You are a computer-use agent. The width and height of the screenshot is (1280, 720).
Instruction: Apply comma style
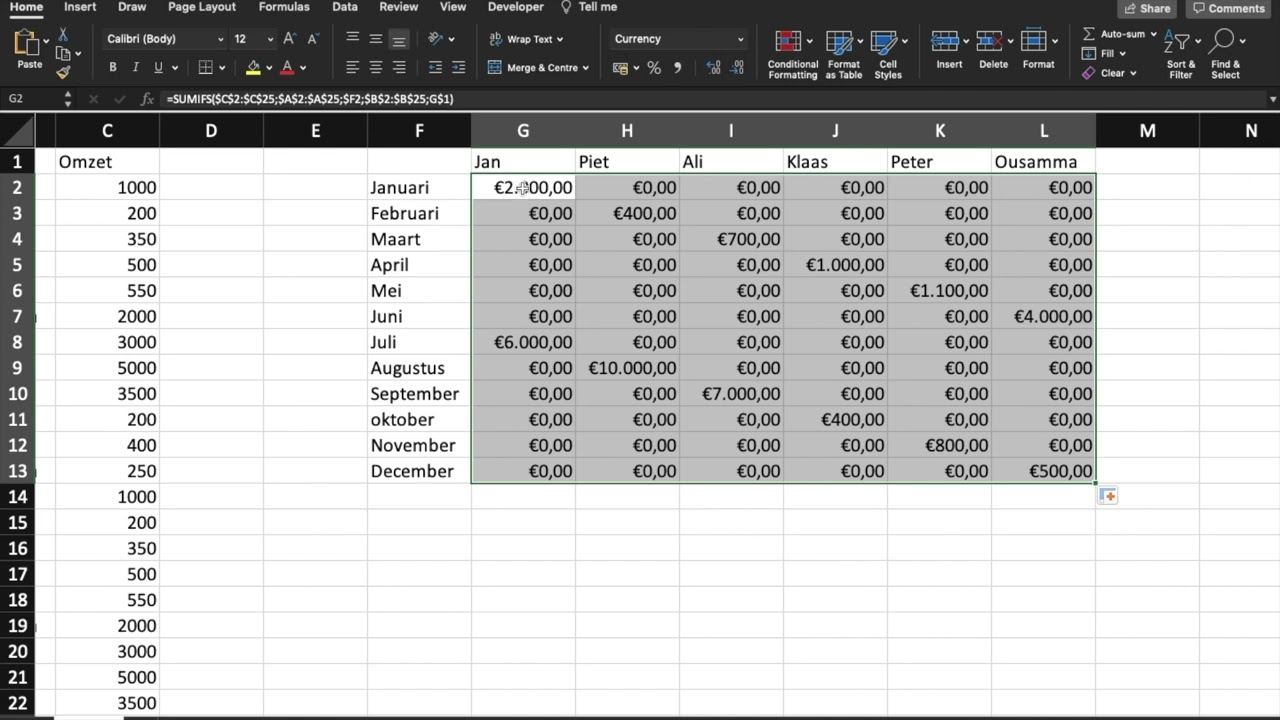click(678, 68)
